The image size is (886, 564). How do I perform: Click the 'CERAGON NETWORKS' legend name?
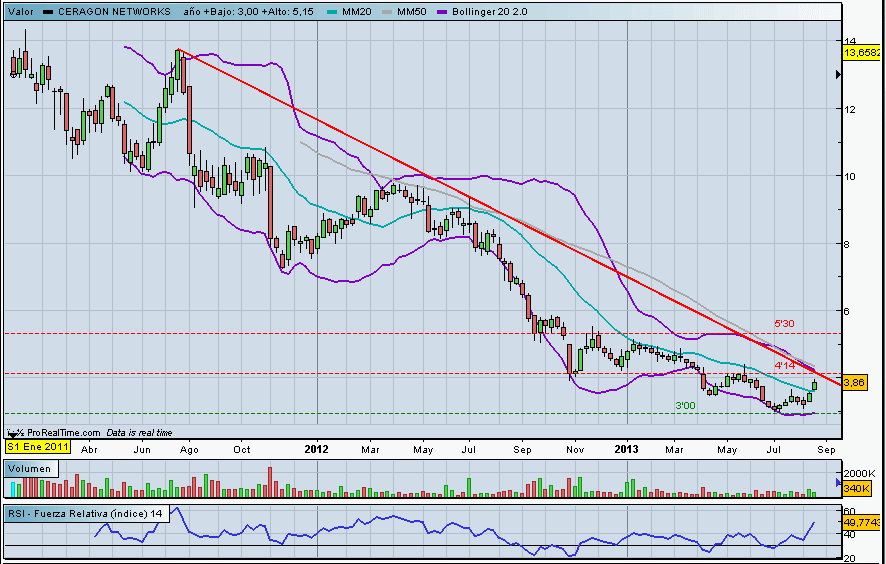(114, 12)
